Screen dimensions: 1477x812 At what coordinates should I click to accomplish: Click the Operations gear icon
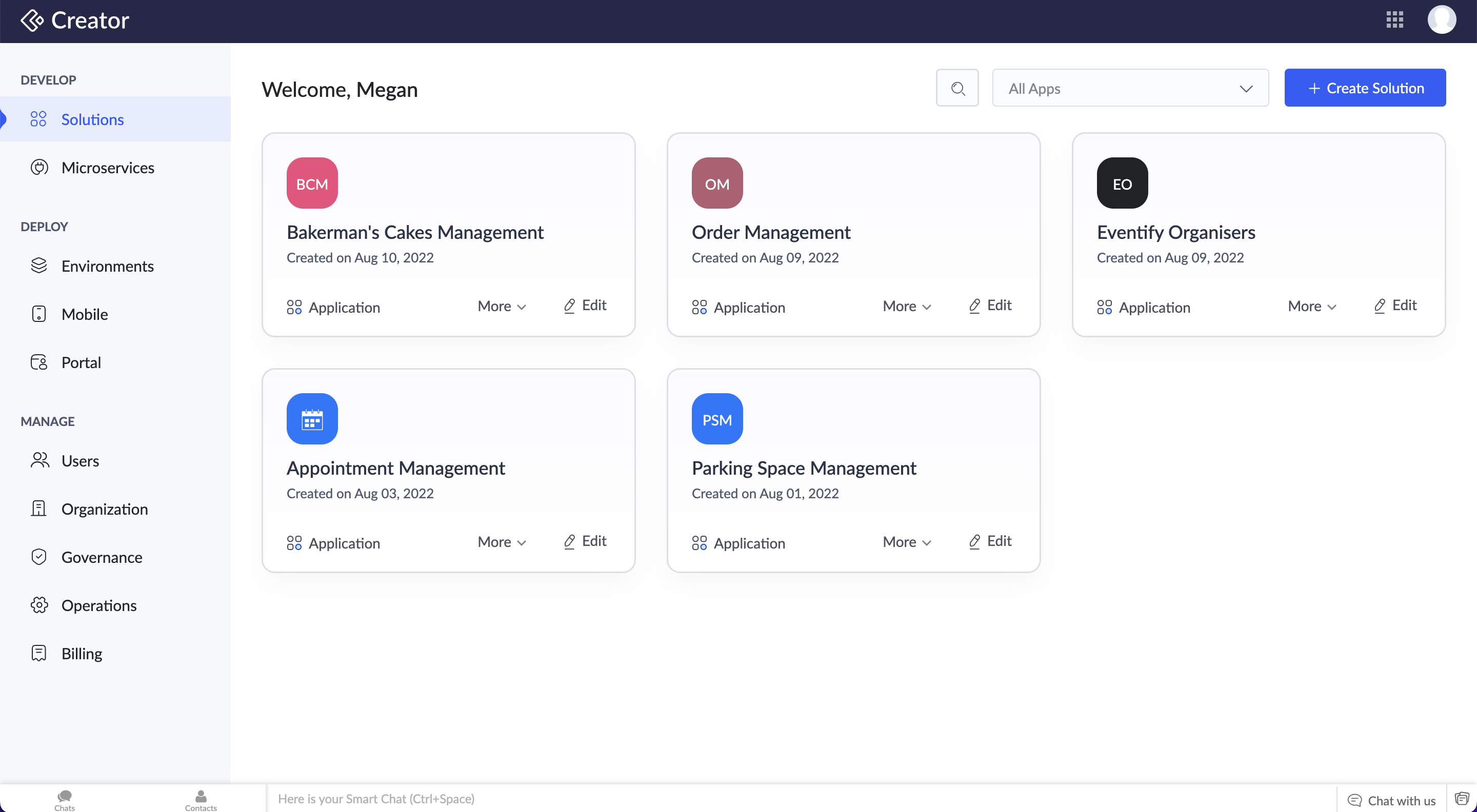click(39, 605)
